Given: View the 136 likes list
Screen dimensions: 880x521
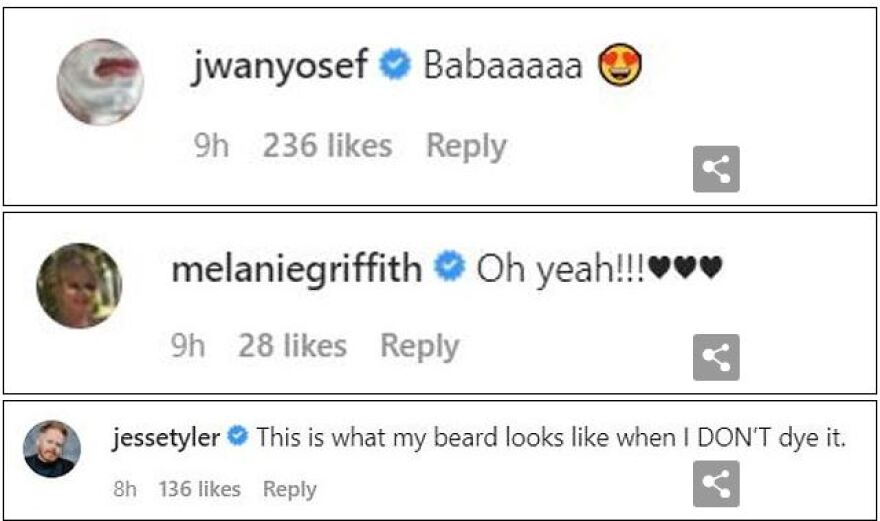Looking at the screenshot, I should coord(199,489).
